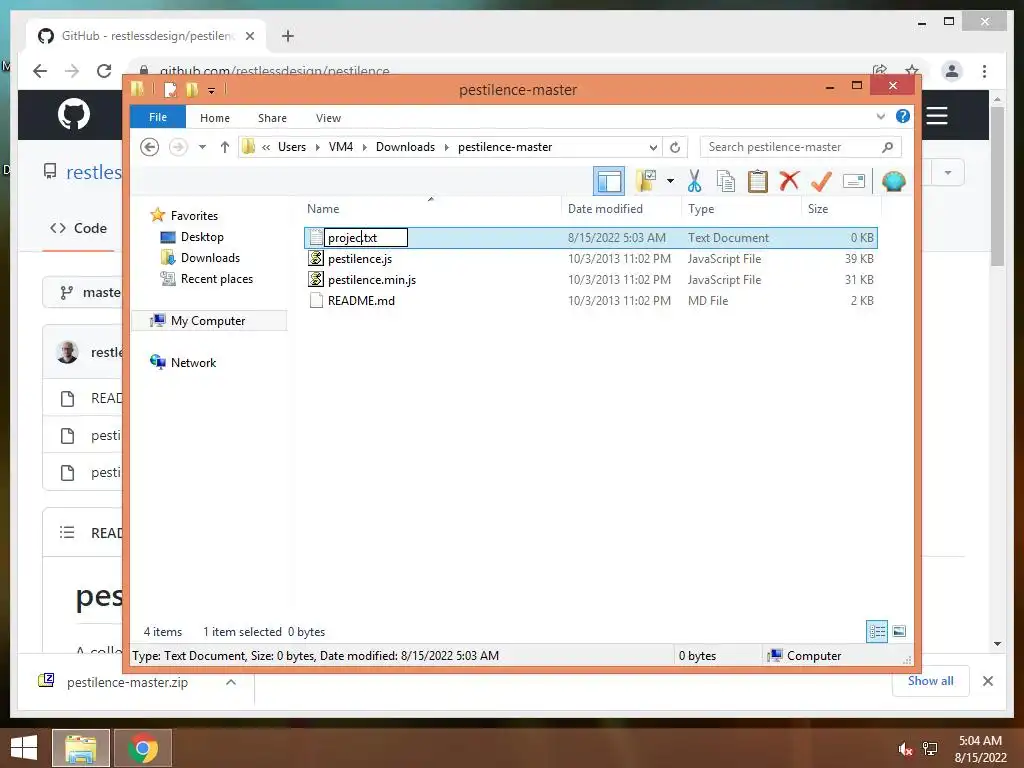
Task: Go back with Explorer back arrow
Action: click(150, 147)
